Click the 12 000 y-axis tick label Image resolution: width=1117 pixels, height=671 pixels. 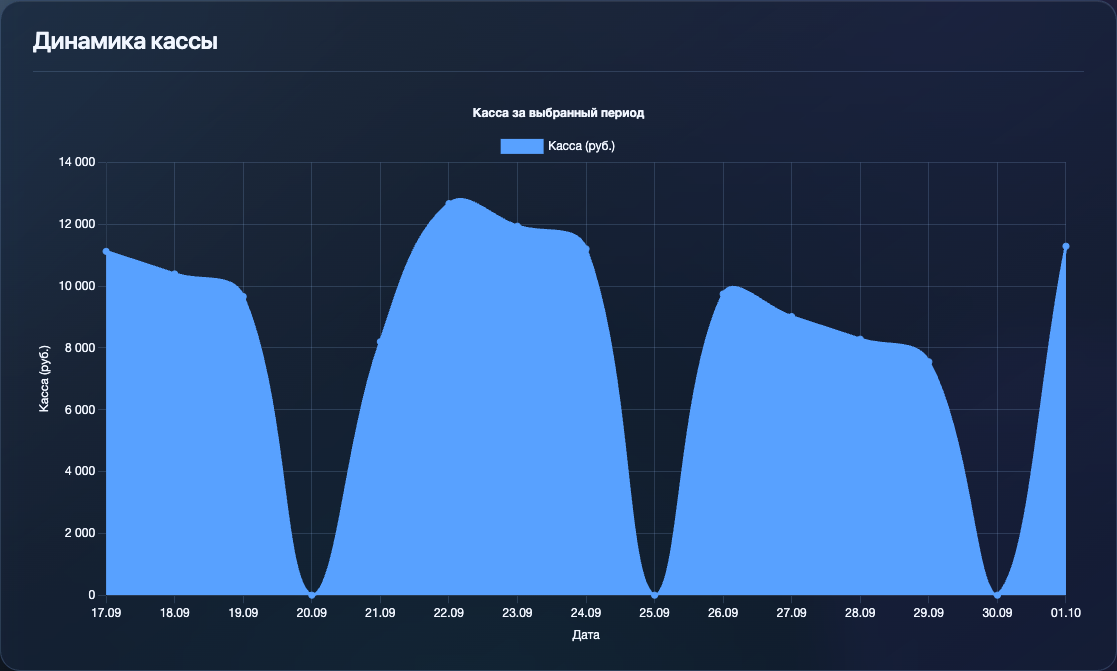pos(77,224)
